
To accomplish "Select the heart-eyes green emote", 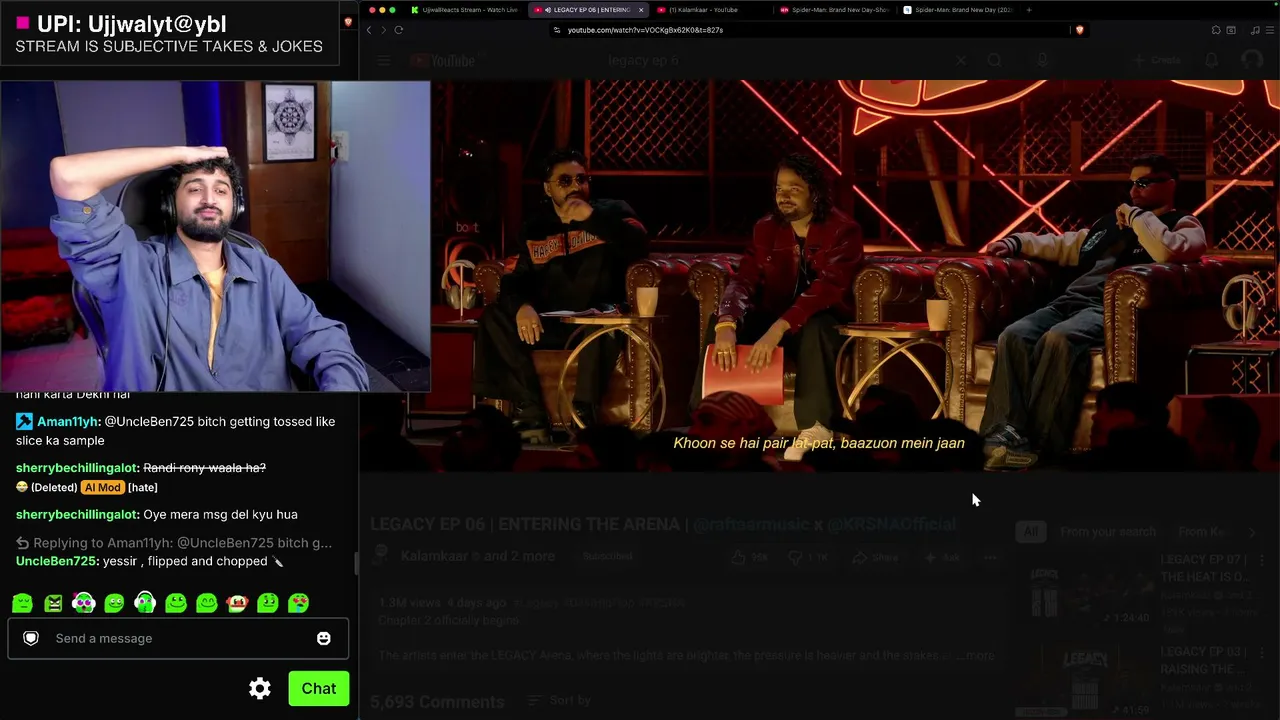I will pyautogui.click(x=298, y=603).
